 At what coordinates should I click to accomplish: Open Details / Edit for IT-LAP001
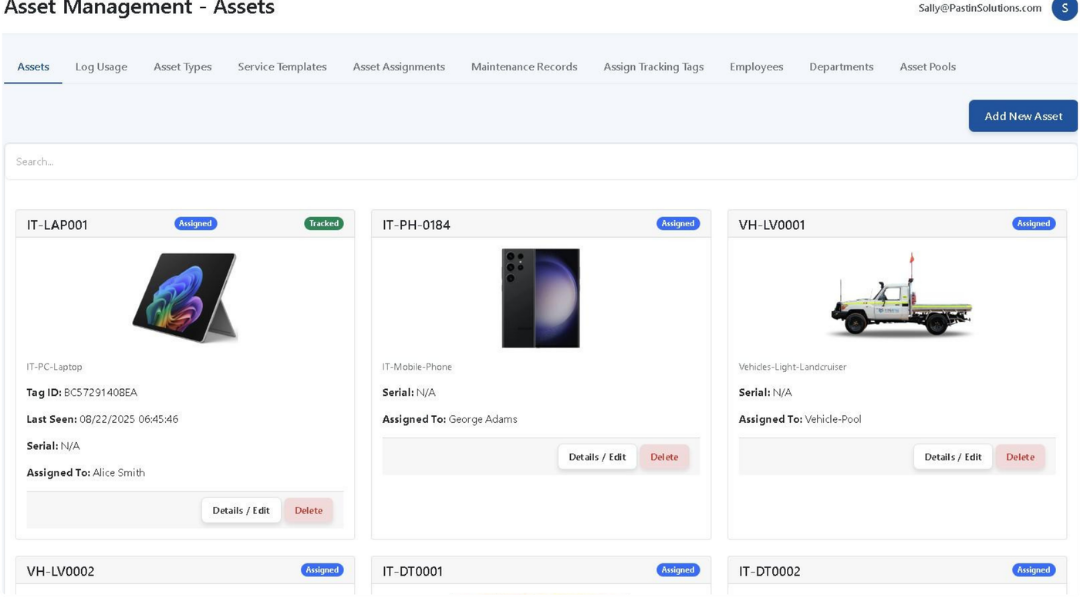240,510
